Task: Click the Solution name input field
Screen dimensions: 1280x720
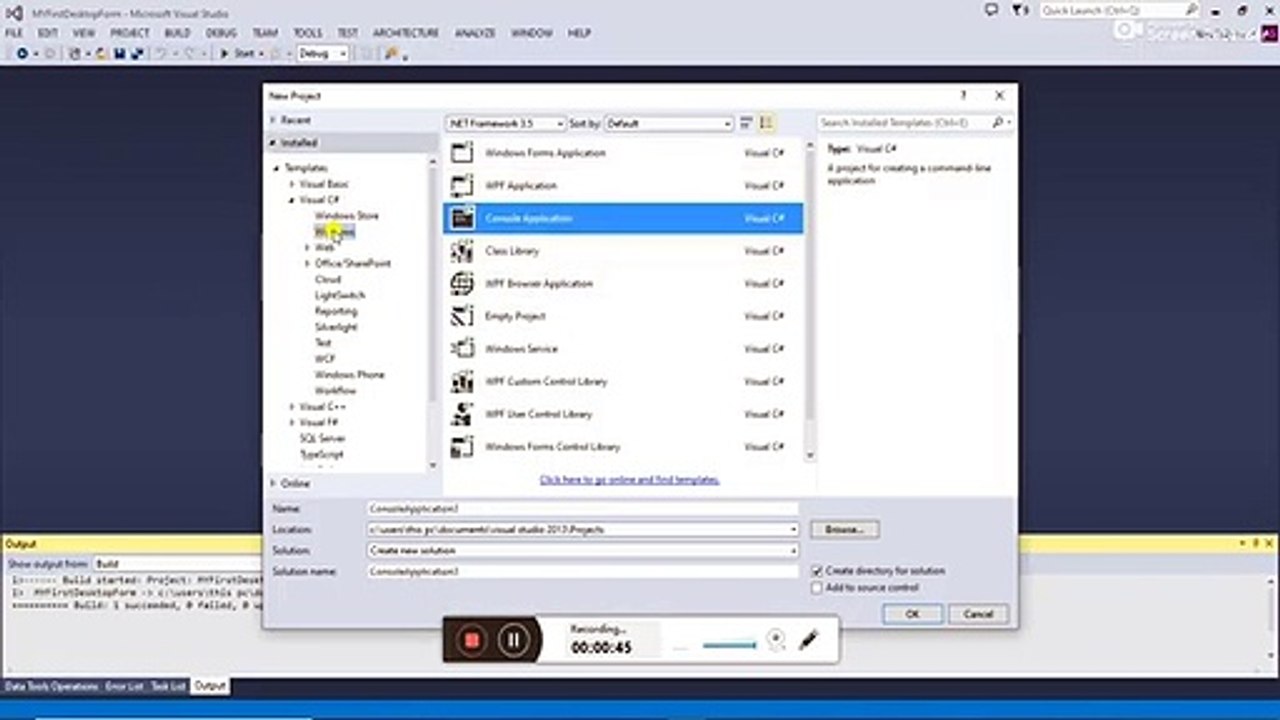Action: [x=583, y=571]
